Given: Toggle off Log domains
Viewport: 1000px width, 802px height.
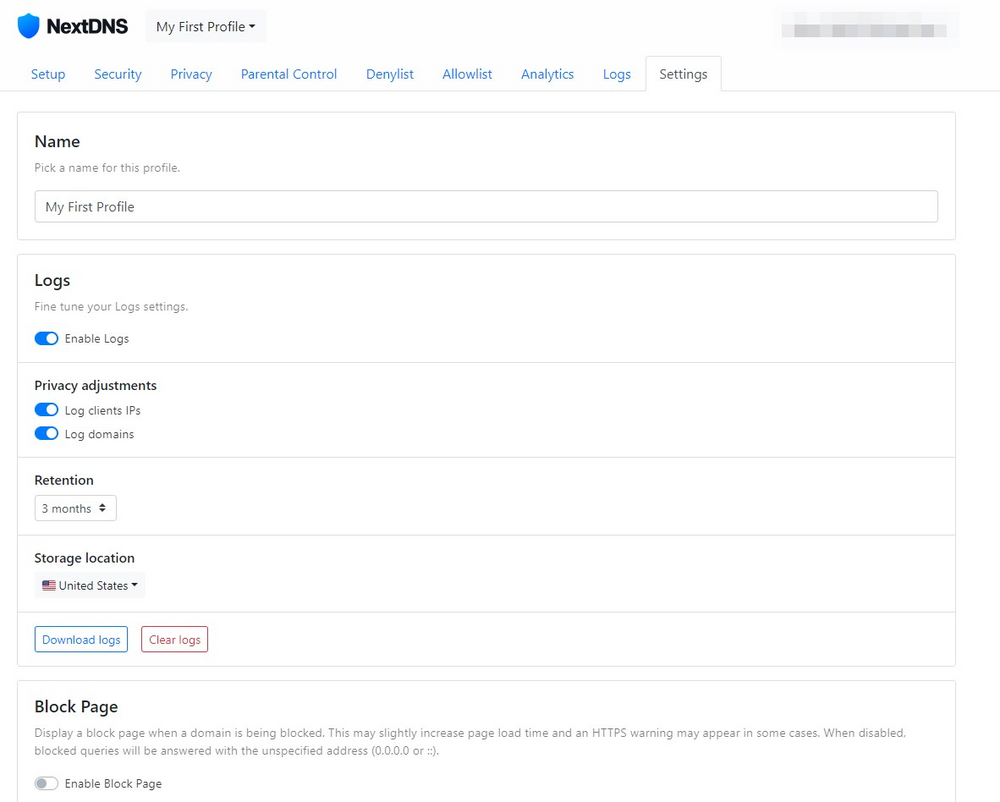Looking at the screenshot, I should [46, 434].
